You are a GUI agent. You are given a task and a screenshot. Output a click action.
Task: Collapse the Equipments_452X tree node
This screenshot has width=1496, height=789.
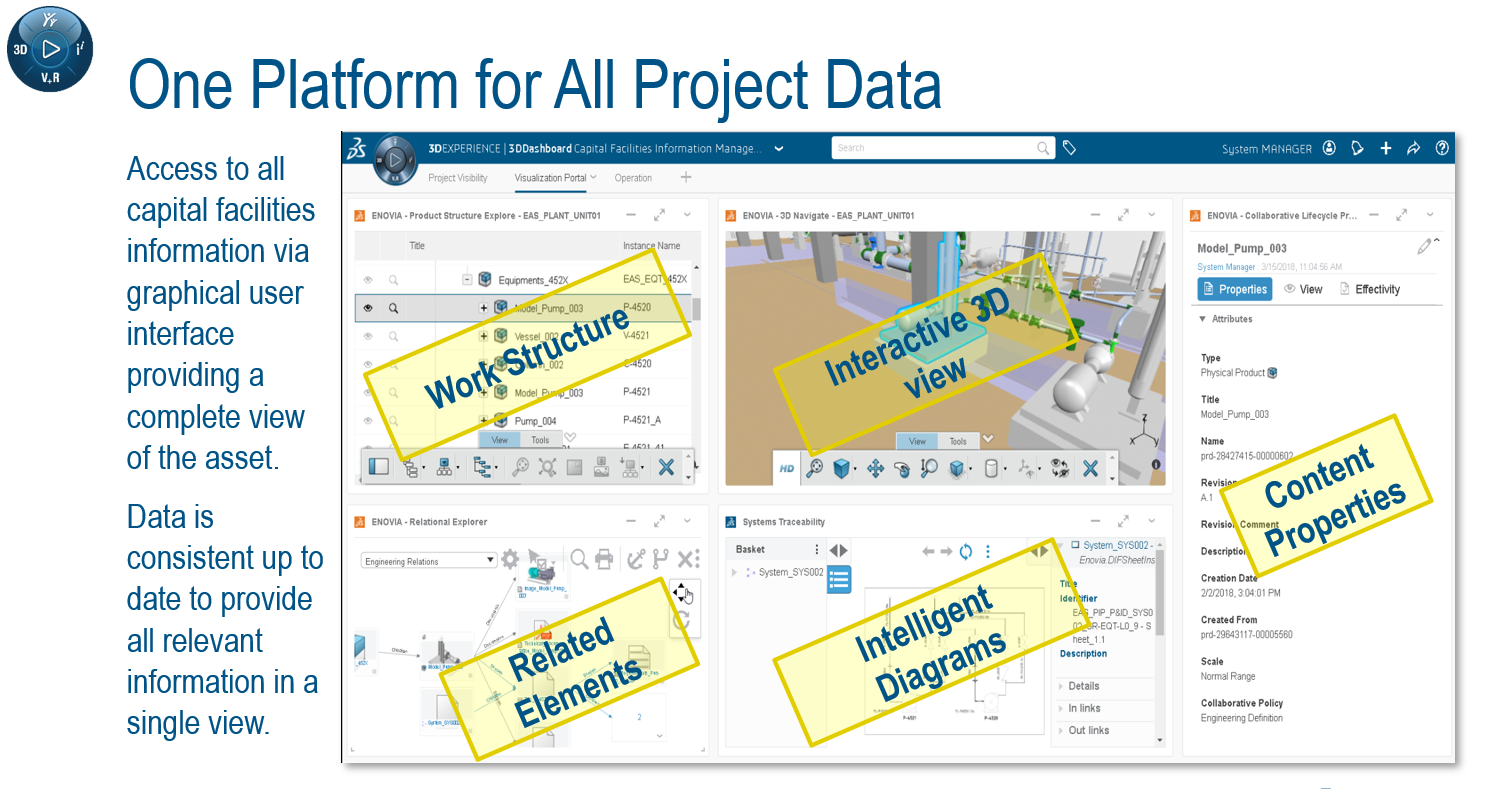(467, 280)
